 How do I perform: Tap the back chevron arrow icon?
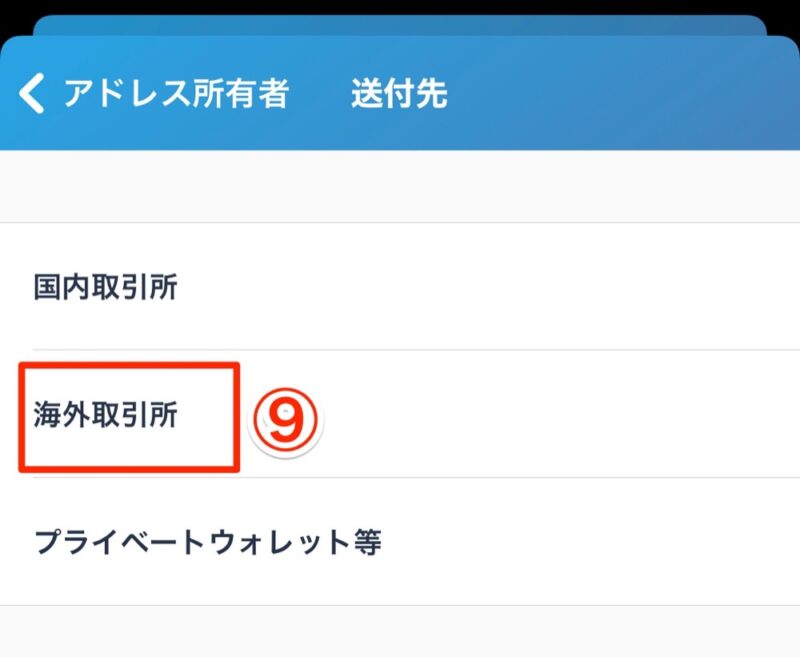pos(32,93)
